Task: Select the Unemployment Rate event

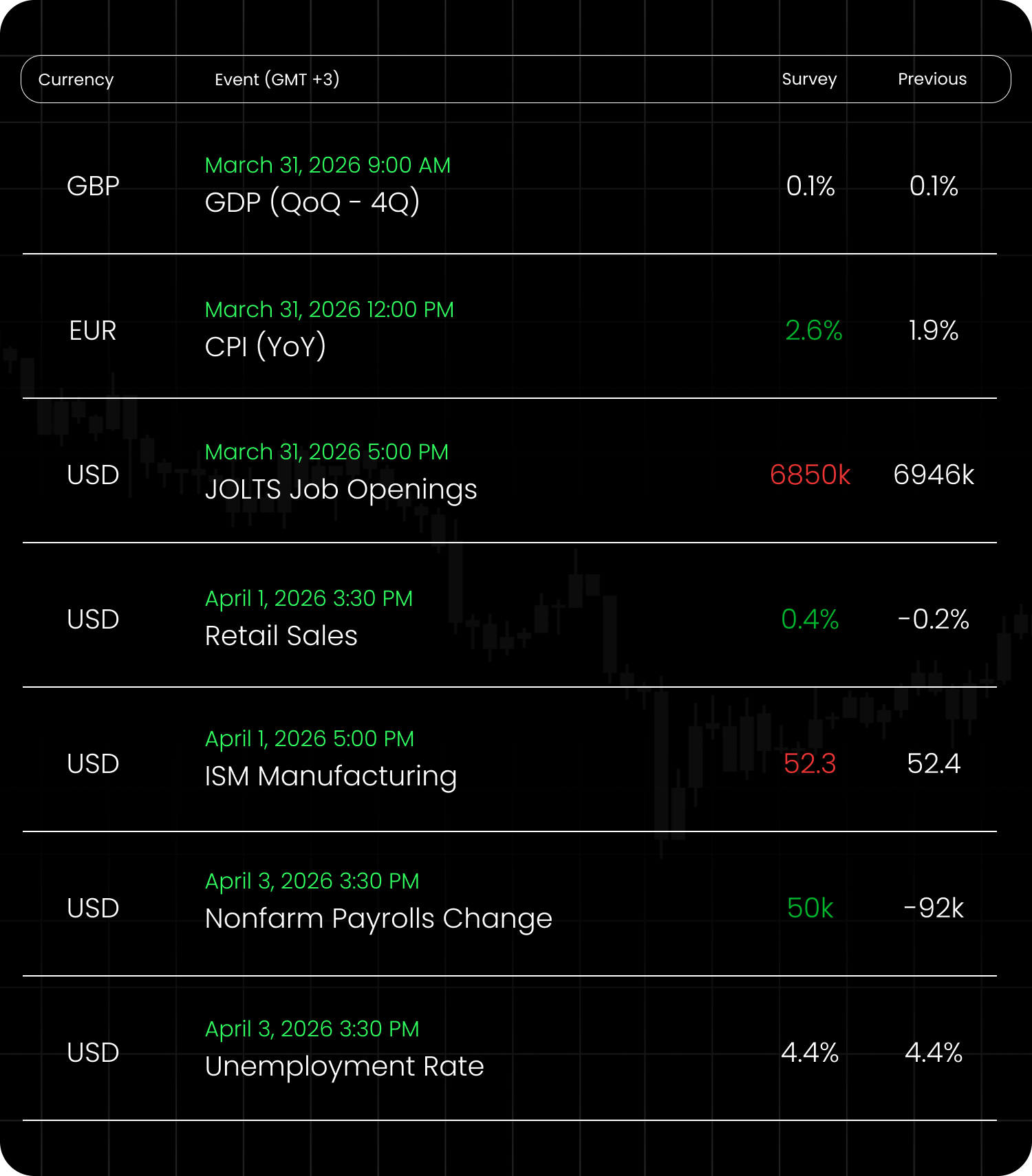Action: [345, 1067]
